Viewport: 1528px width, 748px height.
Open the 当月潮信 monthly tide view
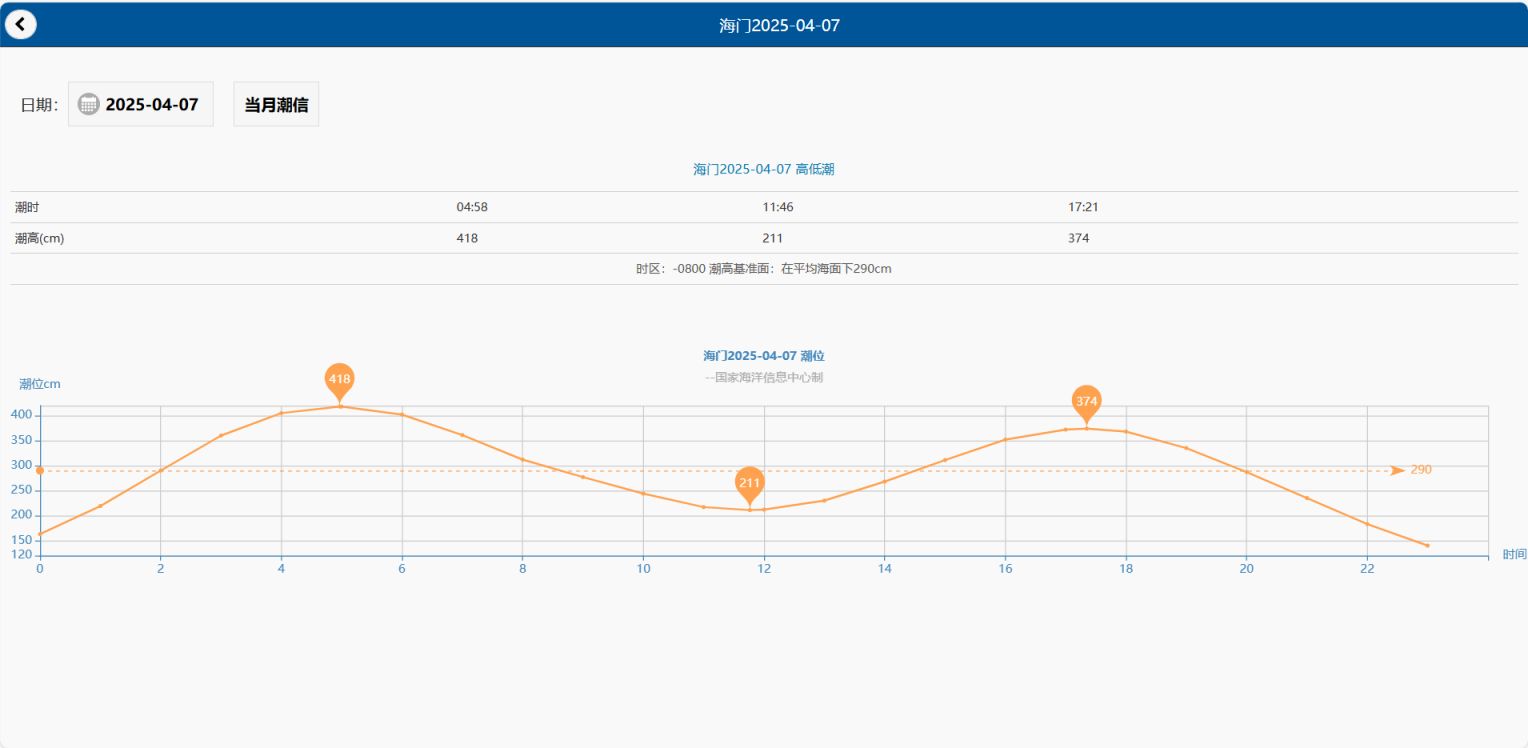pyautogui.click(x=276, y=104)
